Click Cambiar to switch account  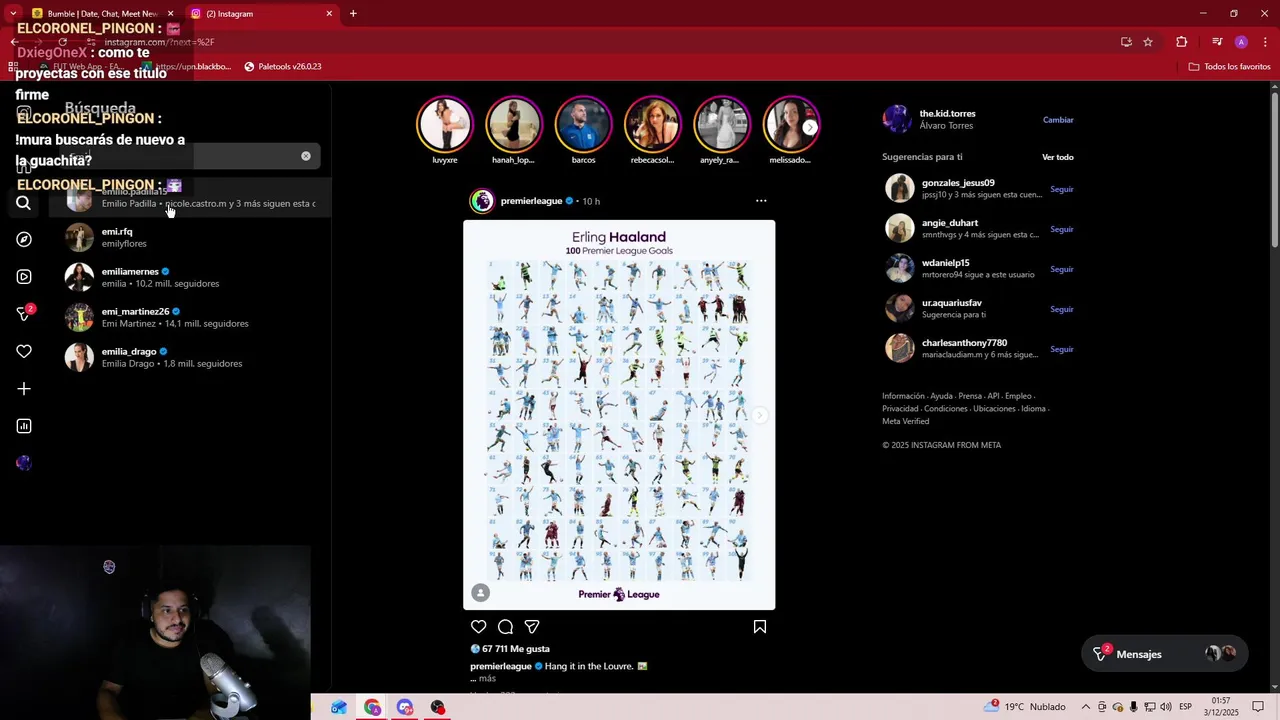tap(1058, 120)
